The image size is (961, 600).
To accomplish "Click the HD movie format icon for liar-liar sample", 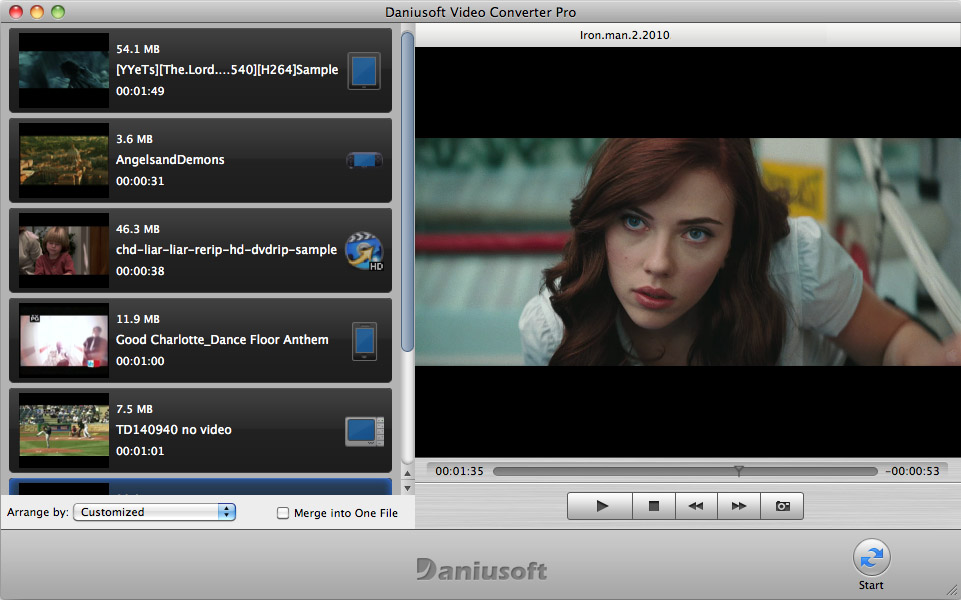I will point(365,251).
